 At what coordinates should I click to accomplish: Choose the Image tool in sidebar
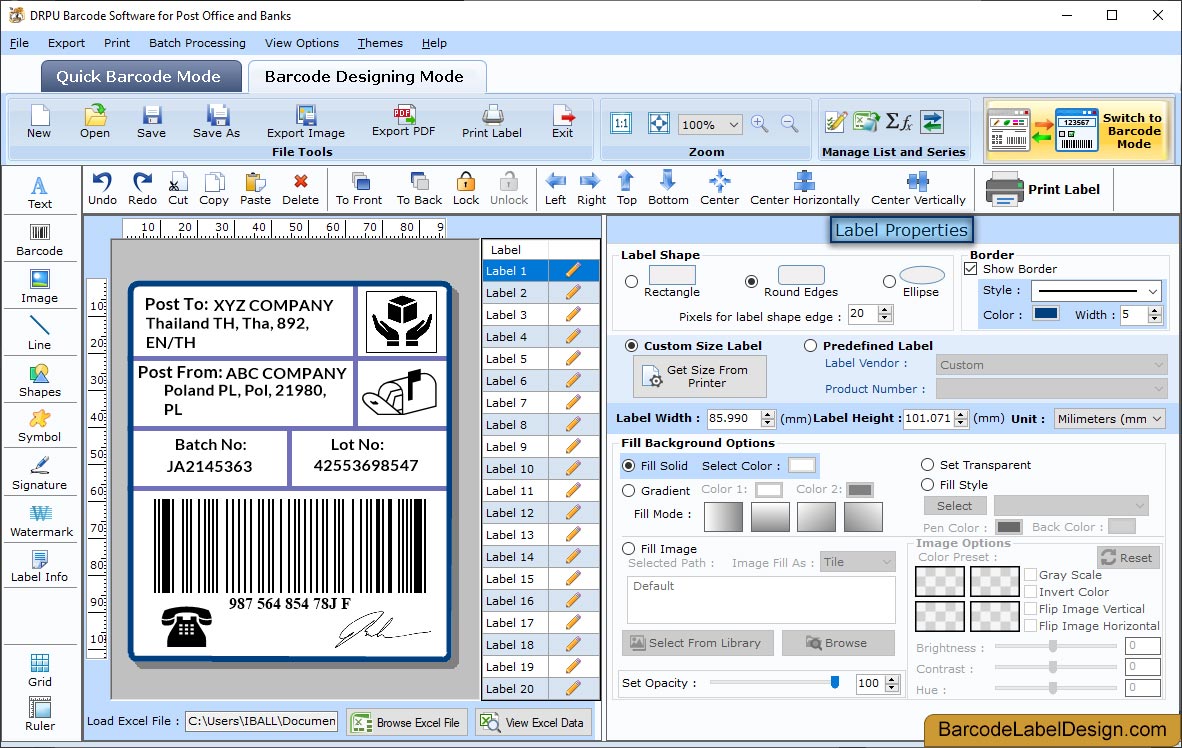point(39,287)
